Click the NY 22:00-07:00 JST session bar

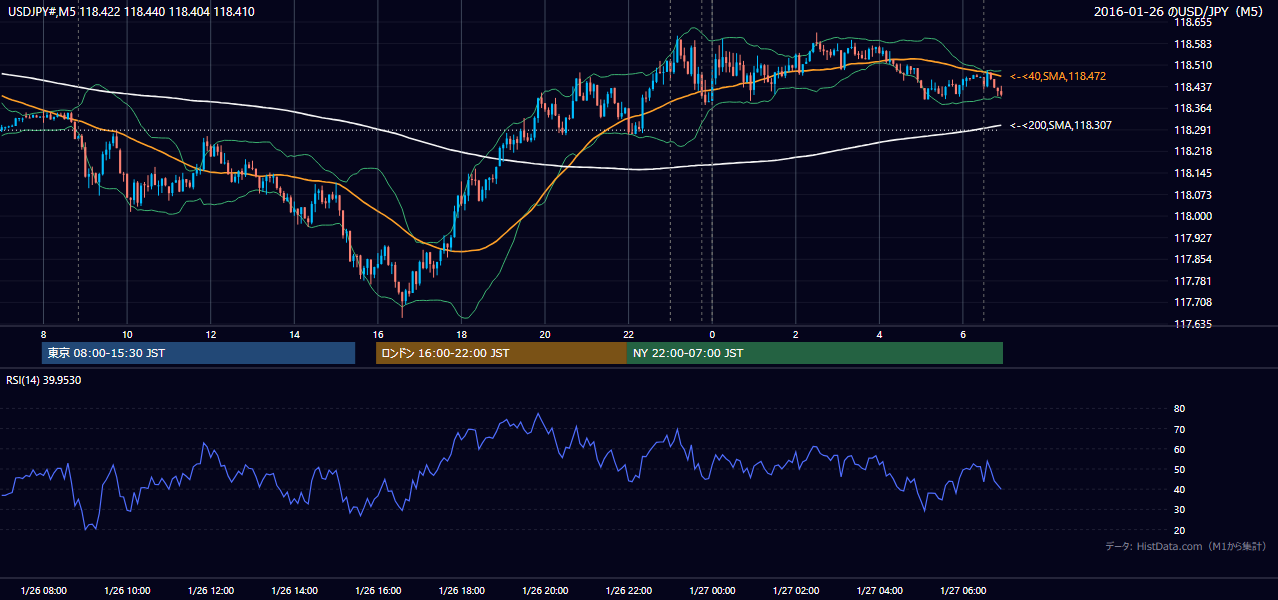coord(815,353)
